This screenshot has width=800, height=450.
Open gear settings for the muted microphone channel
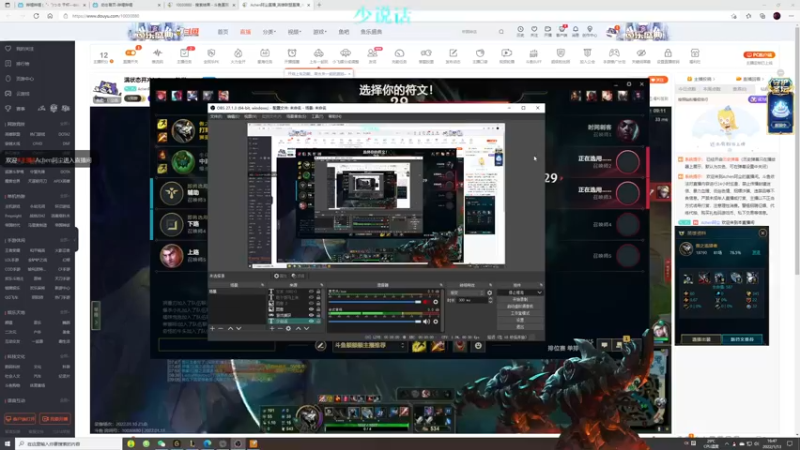[435, 302]
